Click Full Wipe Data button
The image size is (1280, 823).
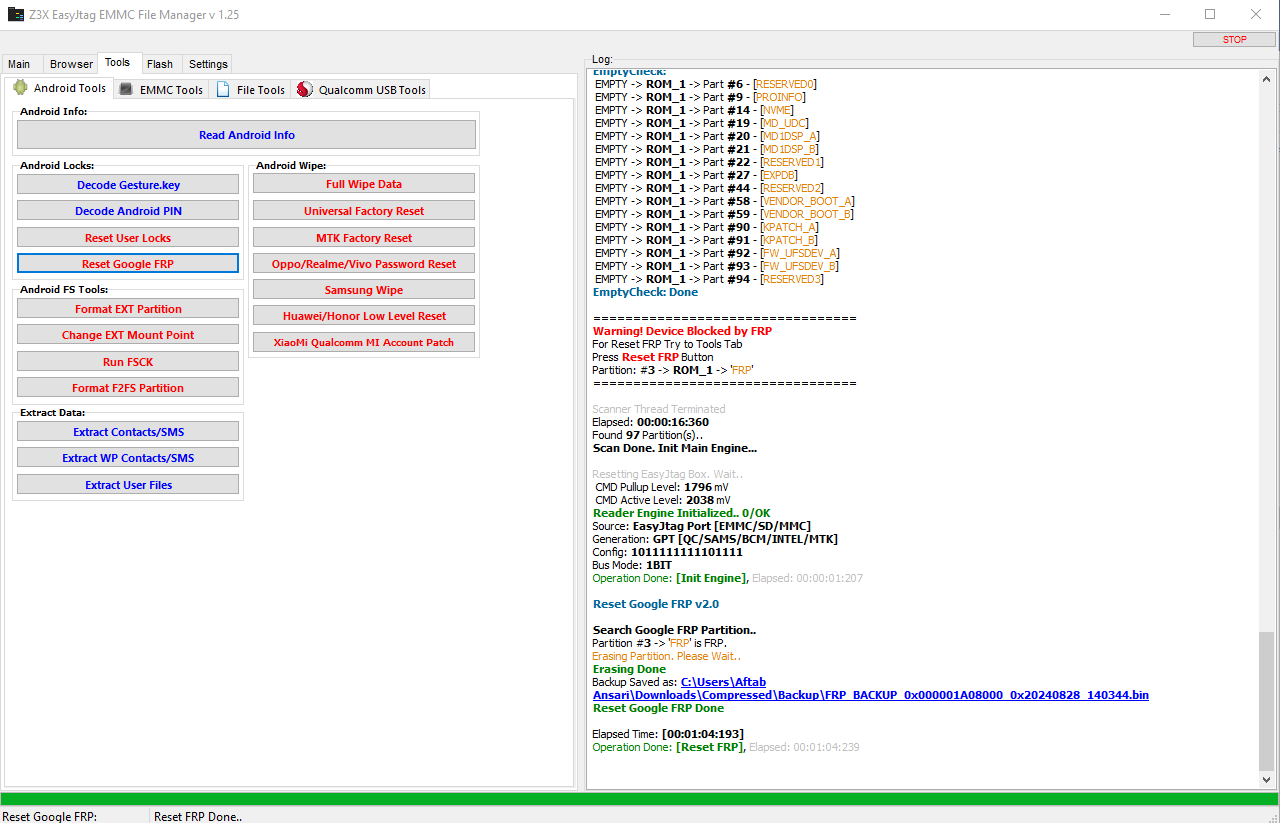tap(364, 184)
